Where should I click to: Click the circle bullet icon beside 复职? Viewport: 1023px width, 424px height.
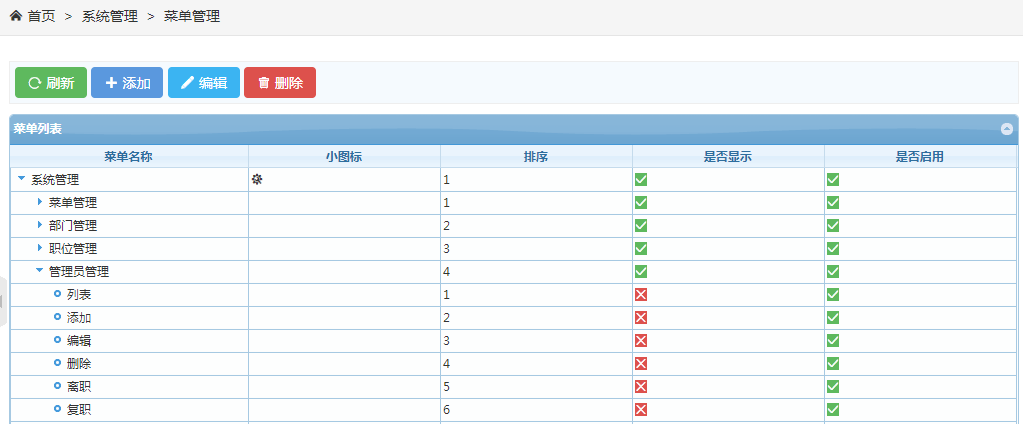(57, 409)
